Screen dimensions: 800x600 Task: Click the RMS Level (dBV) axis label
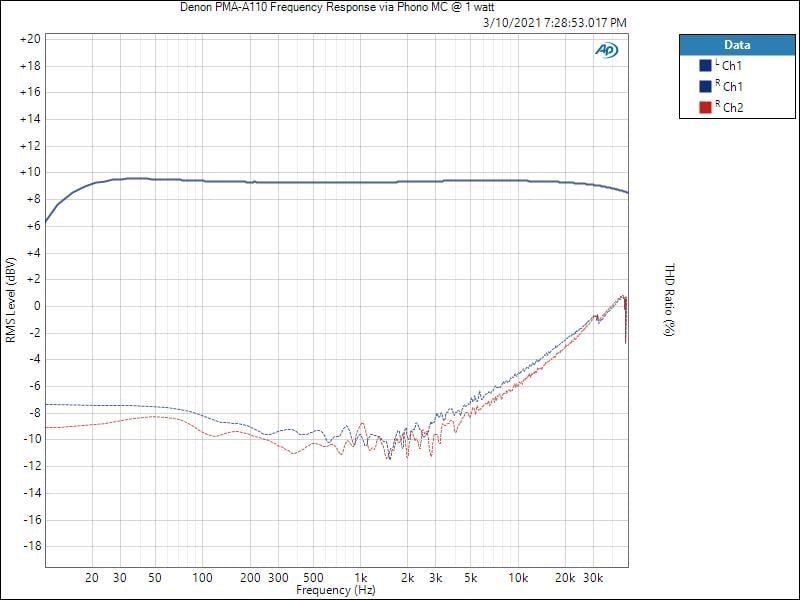[11, 300]
